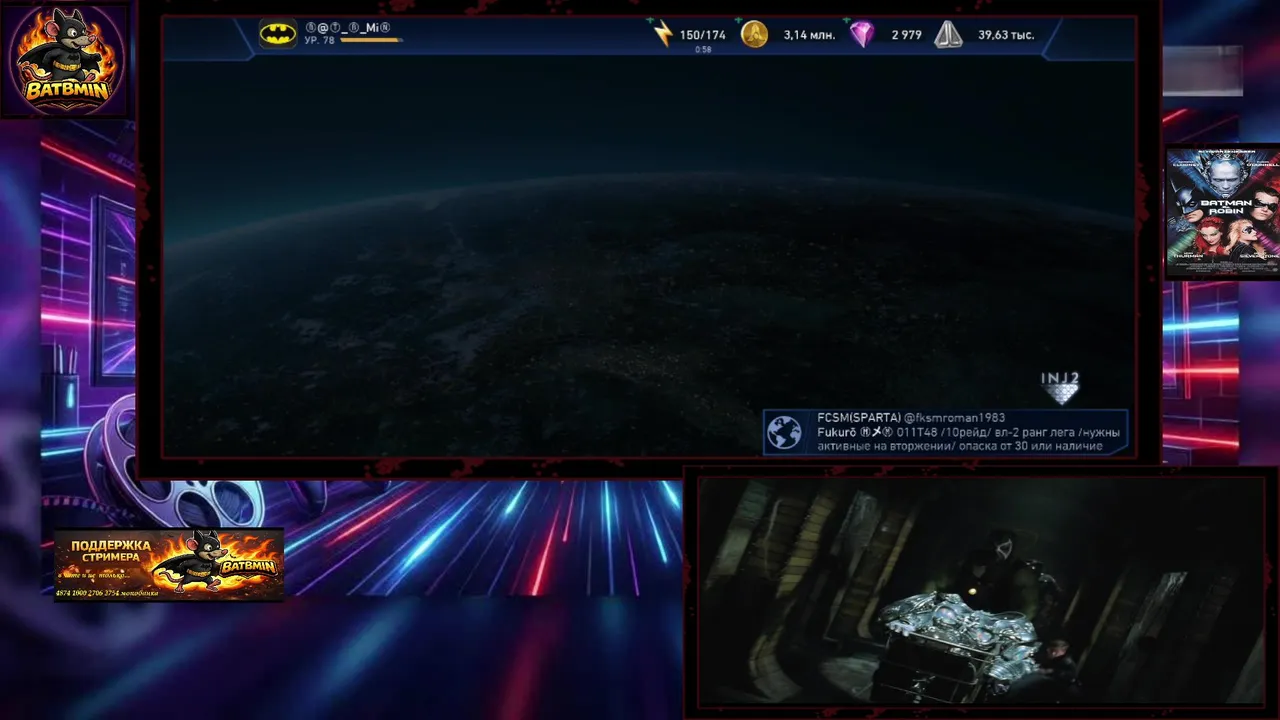Open the Batman & Robin movie poster
Viewport: 1280px width, 720px height.
coord(1223,212)
